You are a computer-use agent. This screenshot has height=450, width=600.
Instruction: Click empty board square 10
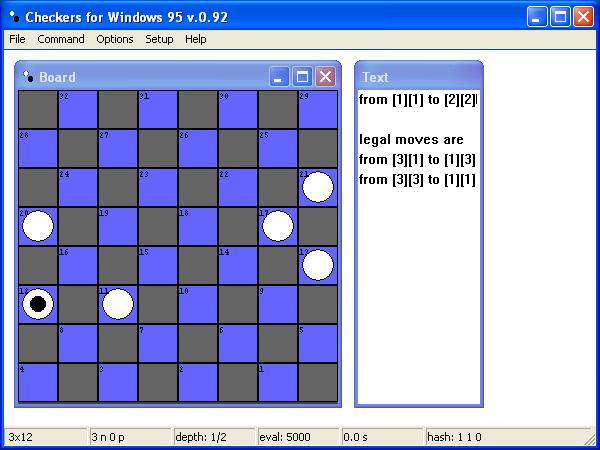198,305
